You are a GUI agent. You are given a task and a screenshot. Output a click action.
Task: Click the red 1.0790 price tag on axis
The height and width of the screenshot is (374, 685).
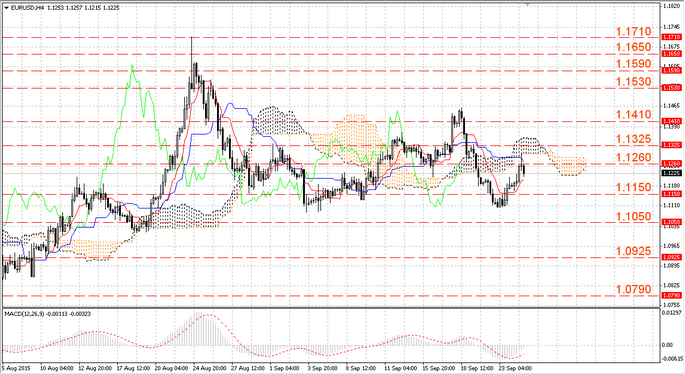(671, 295)
